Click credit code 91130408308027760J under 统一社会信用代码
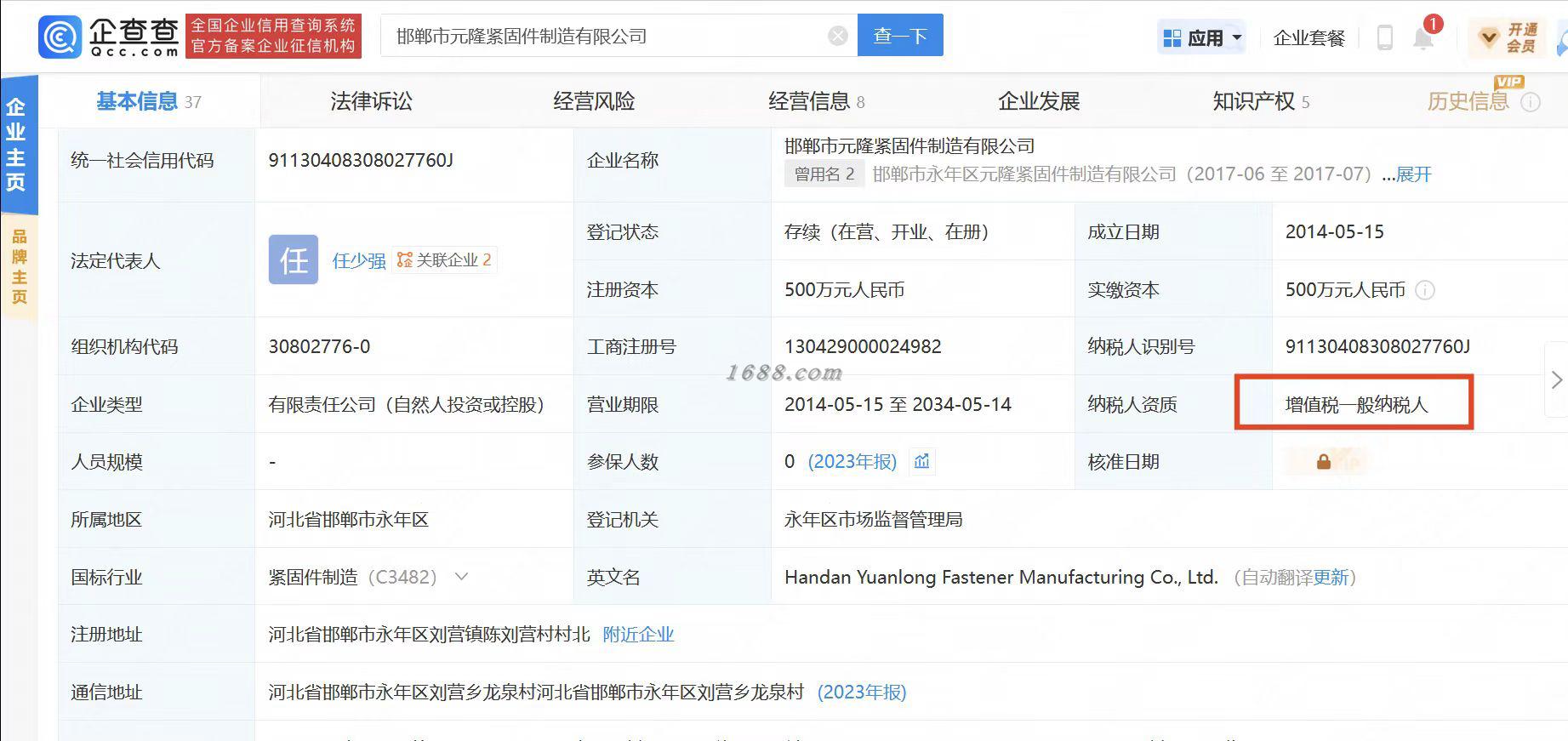Viewport: 1568px width, 741px height. 361,160
